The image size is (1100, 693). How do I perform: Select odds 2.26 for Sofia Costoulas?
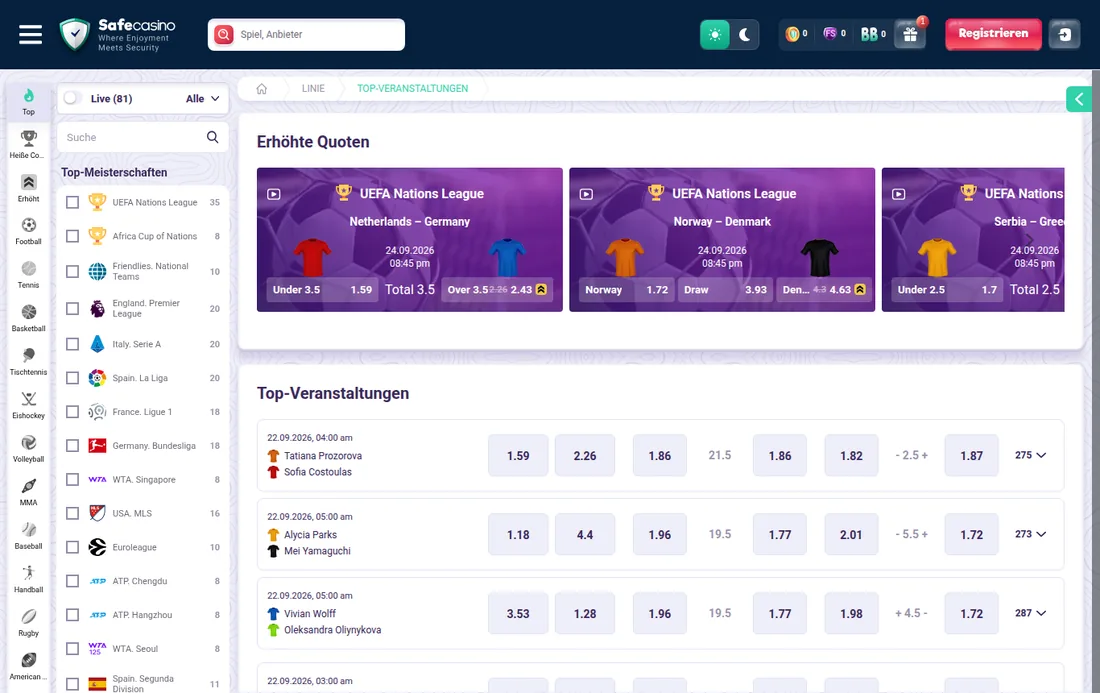tap(585, 455)
